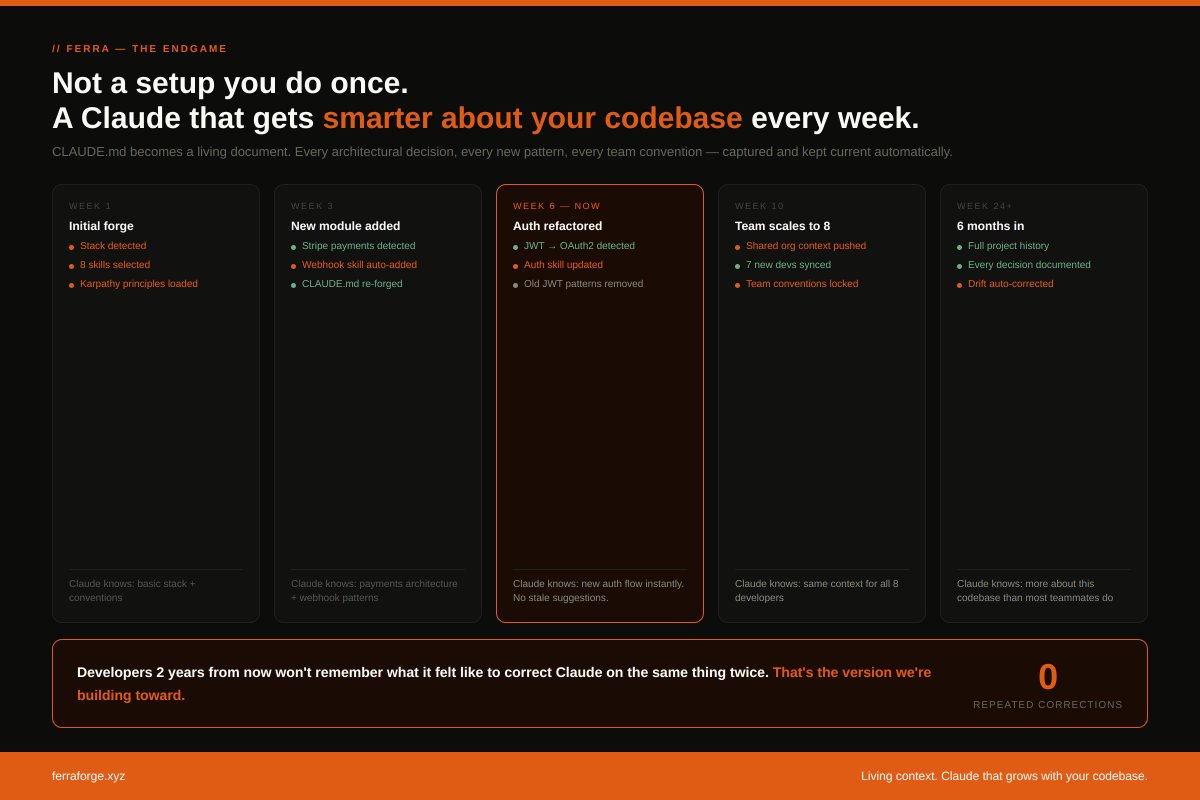
Task: Select the 'WEEK 1' card label
Action: 90,206
